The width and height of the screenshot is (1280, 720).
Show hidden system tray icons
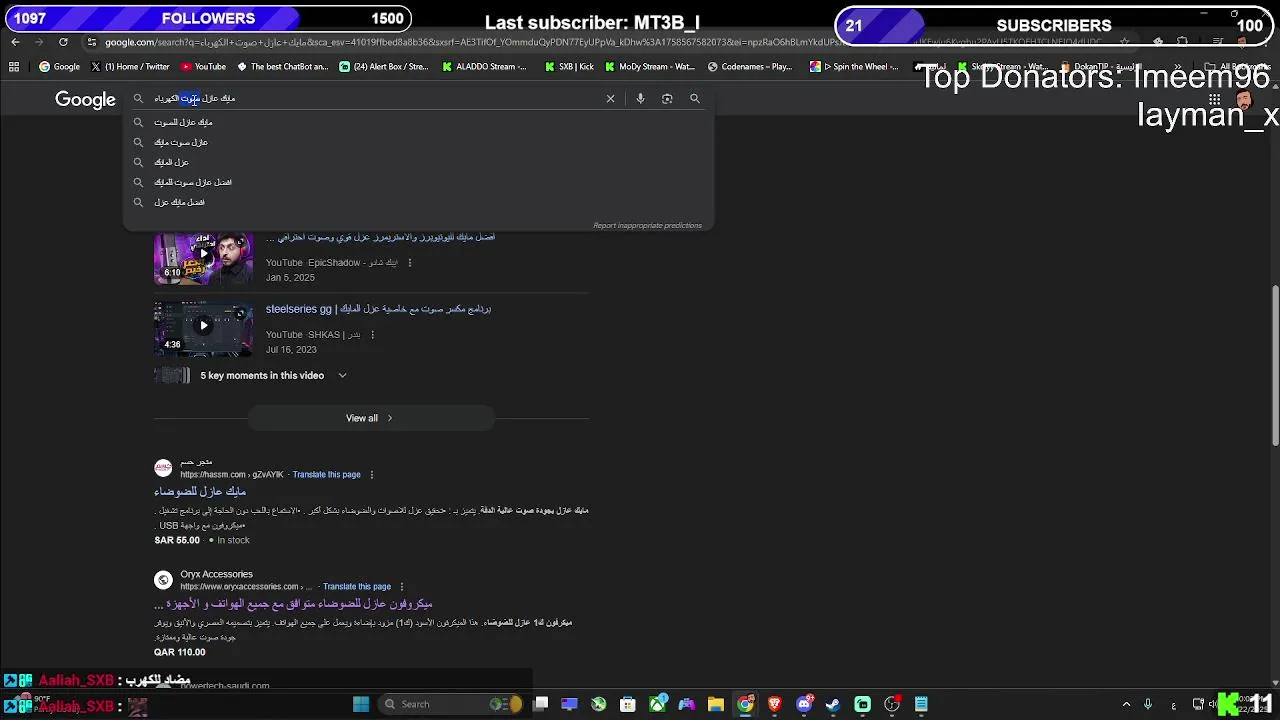(x=1126, y=704)
